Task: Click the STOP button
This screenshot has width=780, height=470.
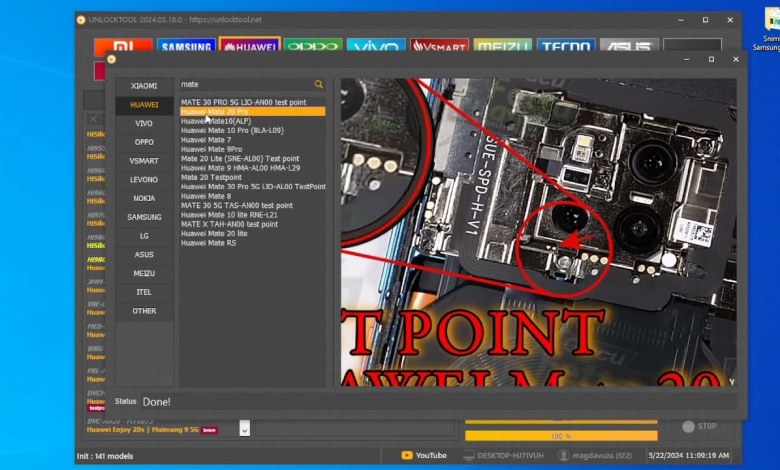Action: point(700,426)
